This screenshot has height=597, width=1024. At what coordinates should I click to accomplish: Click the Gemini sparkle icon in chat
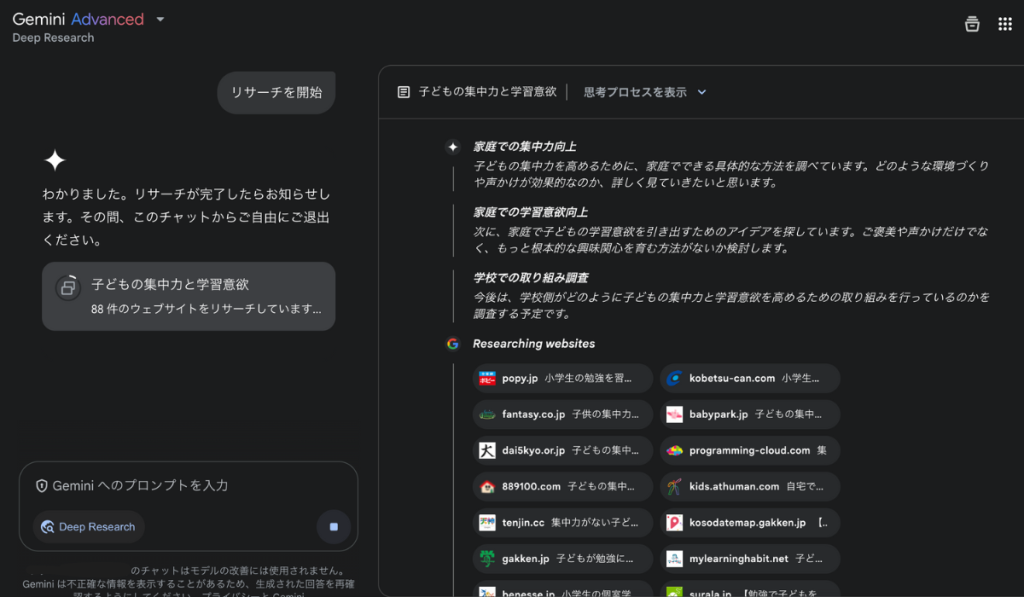pos(54,160)
